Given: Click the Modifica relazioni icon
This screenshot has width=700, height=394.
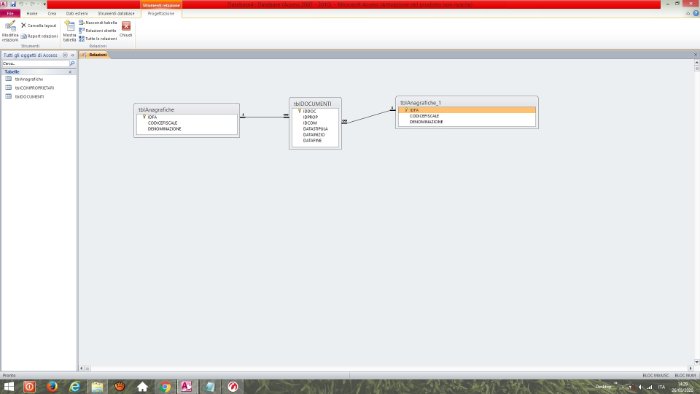Looking at the screenshot, I should 10,31.
